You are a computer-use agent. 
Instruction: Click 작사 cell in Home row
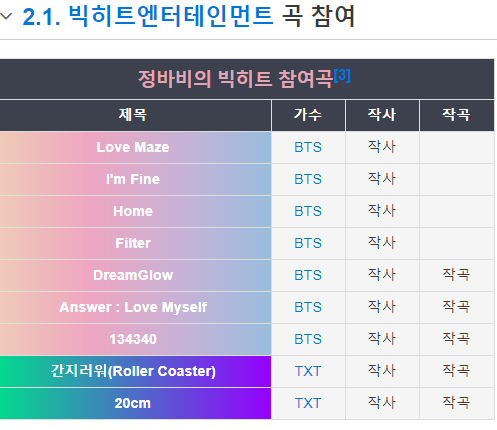click(382, 211)
